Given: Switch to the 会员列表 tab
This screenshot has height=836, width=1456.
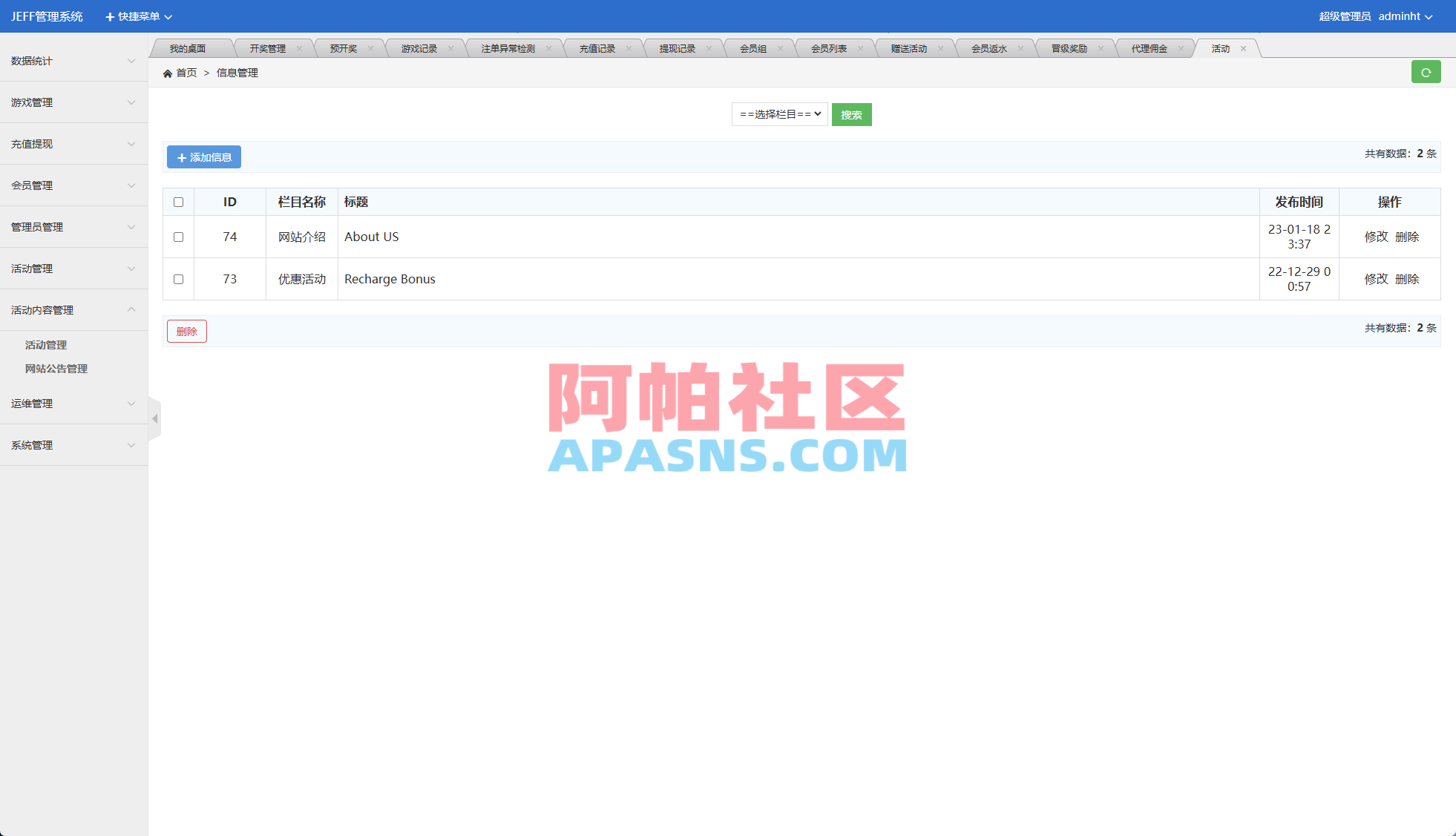Looking at the screenshot, I should [827, 47].
